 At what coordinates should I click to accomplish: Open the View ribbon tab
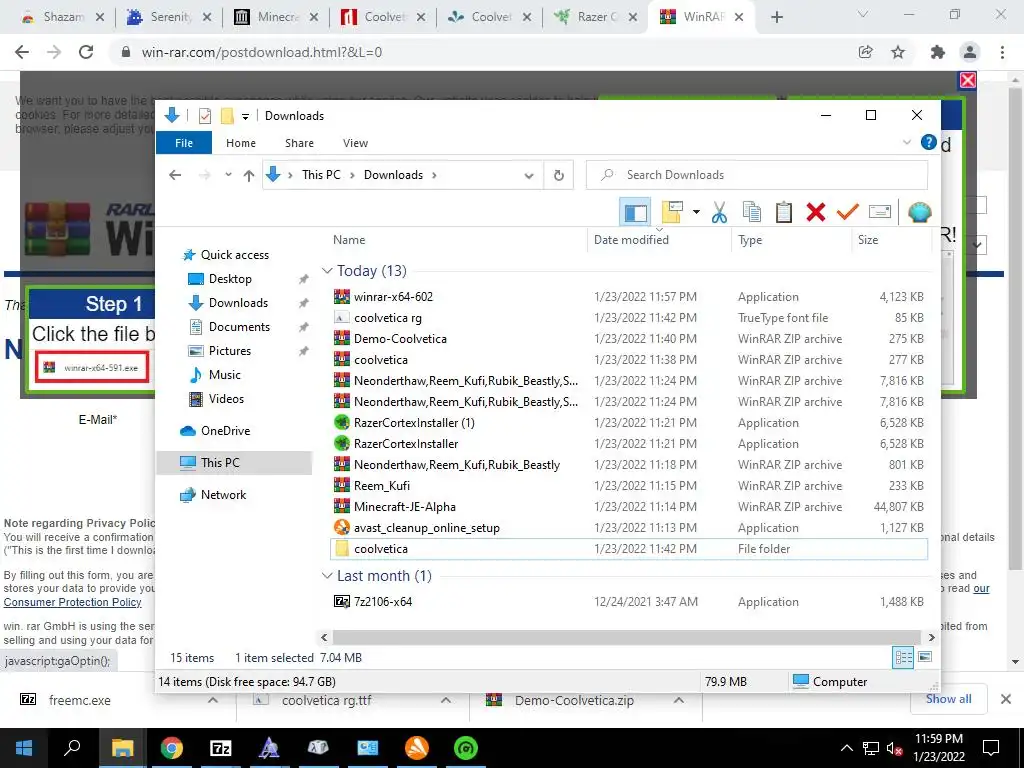click(x=355, y=143)
